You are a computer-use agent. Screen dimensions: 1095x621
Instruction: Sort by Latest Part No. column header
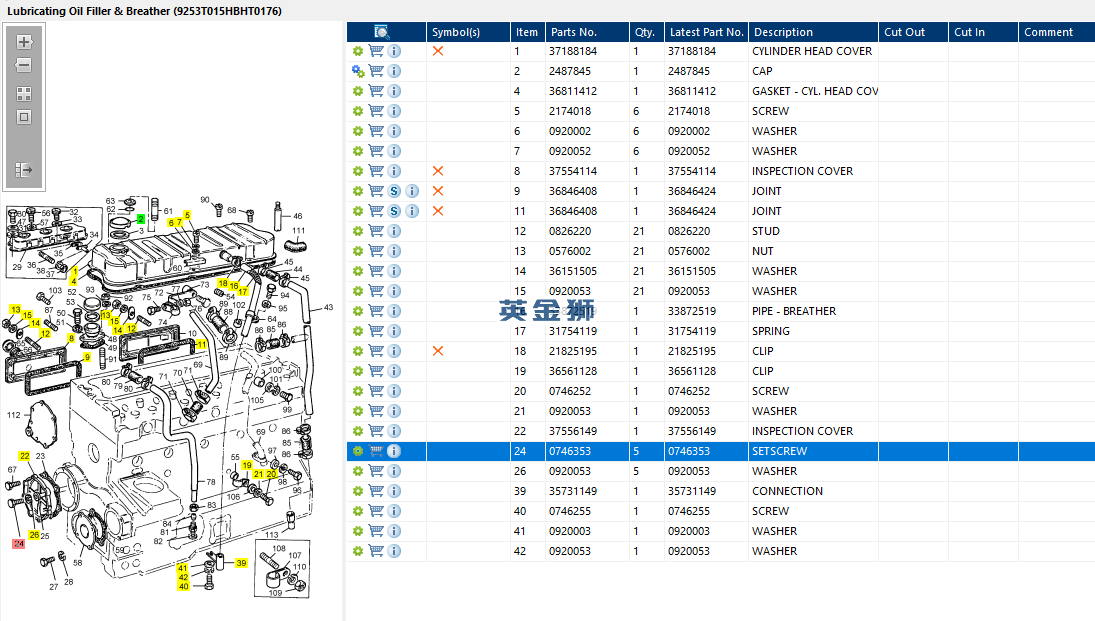coord(706,32)
